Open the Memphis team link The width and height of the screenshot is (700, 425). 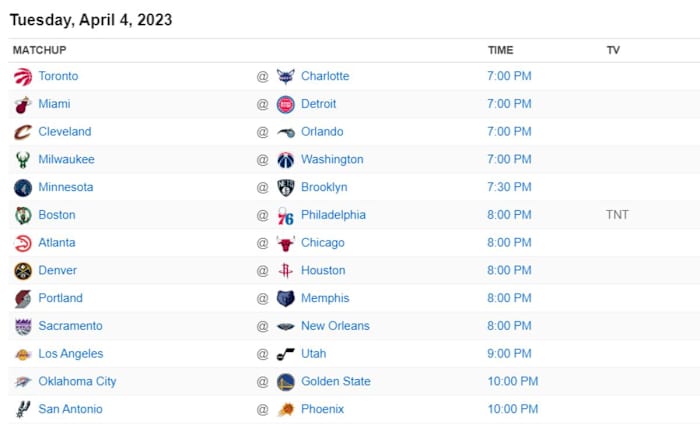click(325, 298)
